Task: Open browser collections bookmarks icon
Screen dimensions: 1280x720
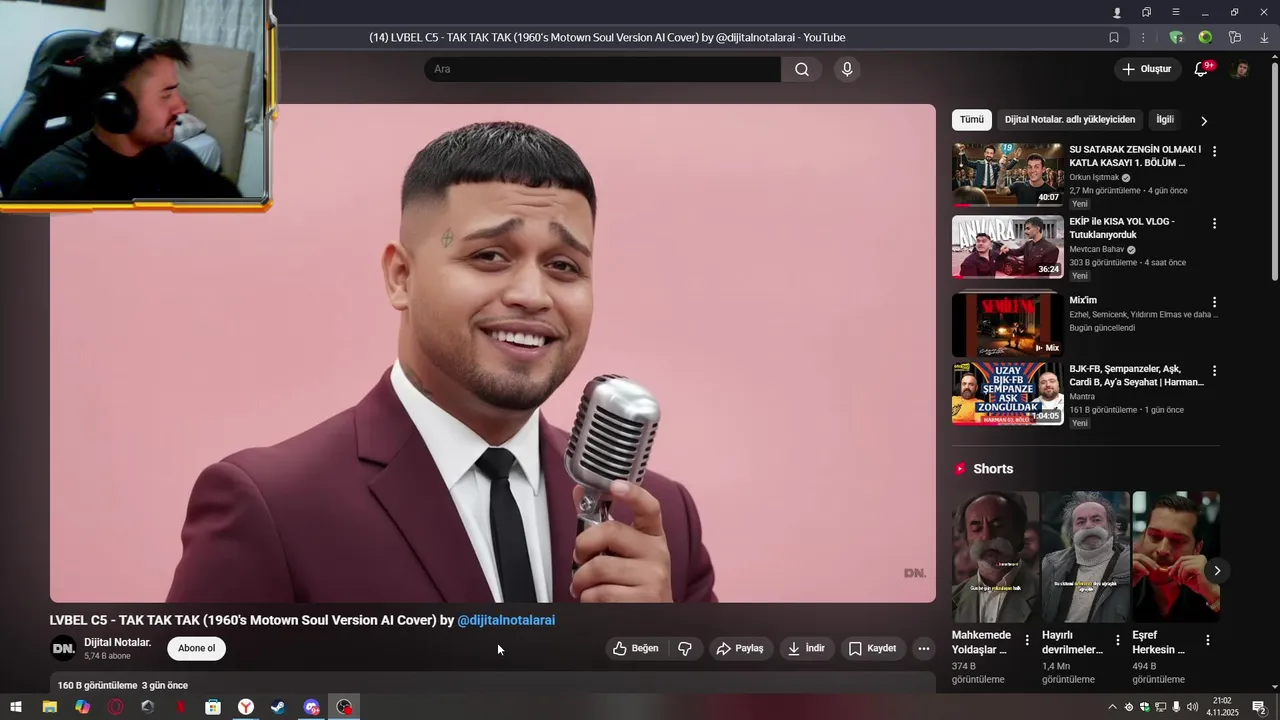Action: (x=1146, y=12)
